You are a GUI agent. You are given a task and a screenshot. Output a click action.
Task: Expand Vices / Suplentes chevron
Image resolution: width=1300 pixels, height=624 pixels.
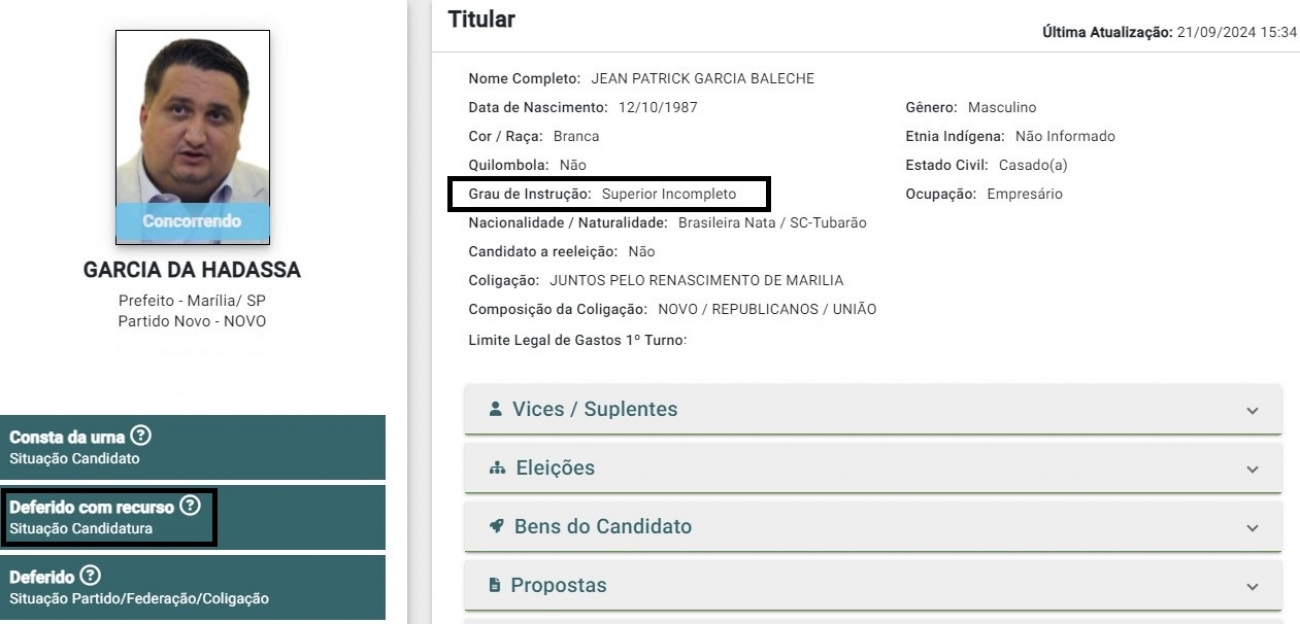(1253, 410)
